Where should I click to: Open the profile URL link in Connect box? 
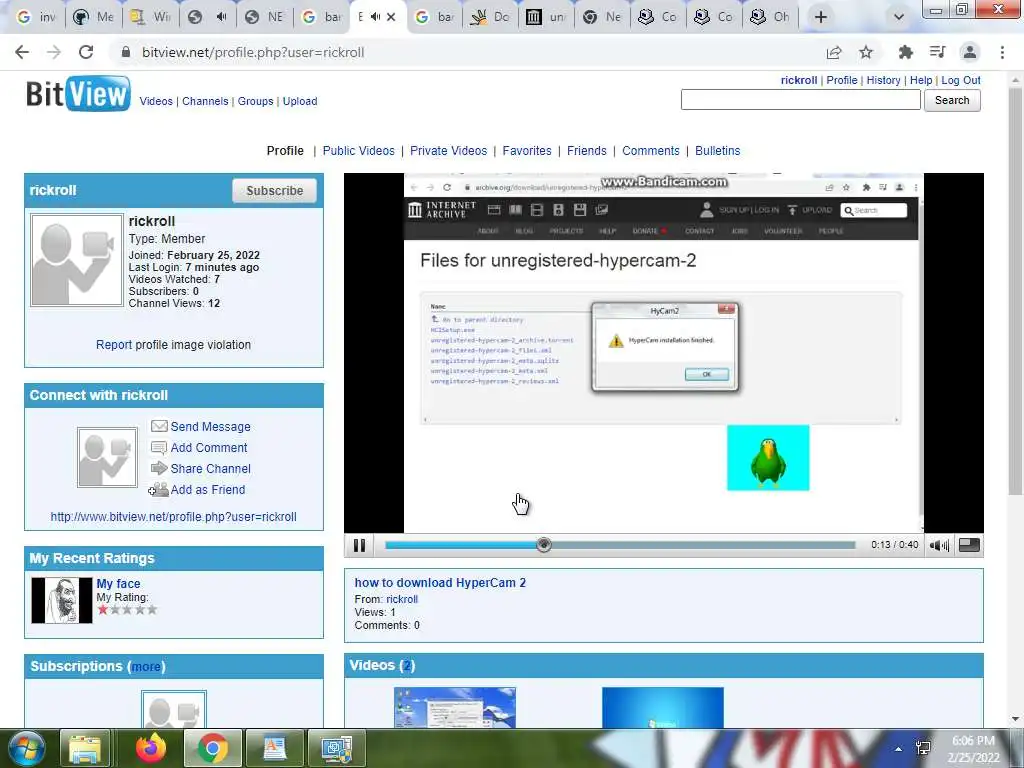click(174, 517)
